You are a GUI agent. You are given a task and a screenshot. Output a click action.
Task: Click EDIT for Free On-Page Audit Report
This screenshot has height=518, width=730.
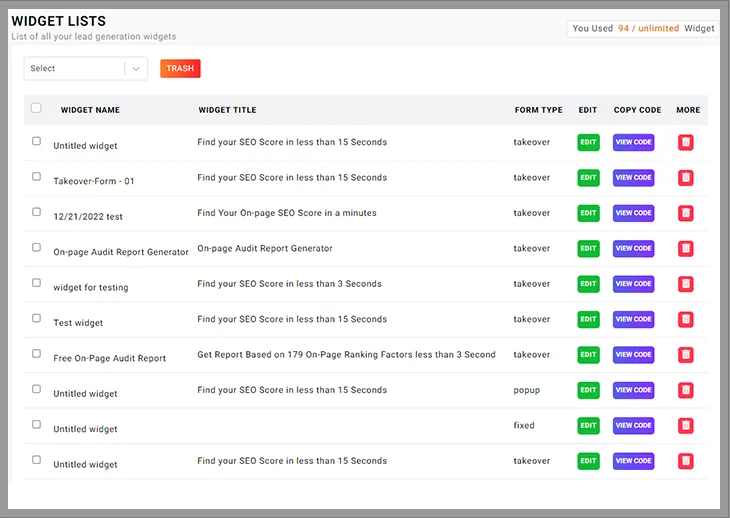coord(588,355)
